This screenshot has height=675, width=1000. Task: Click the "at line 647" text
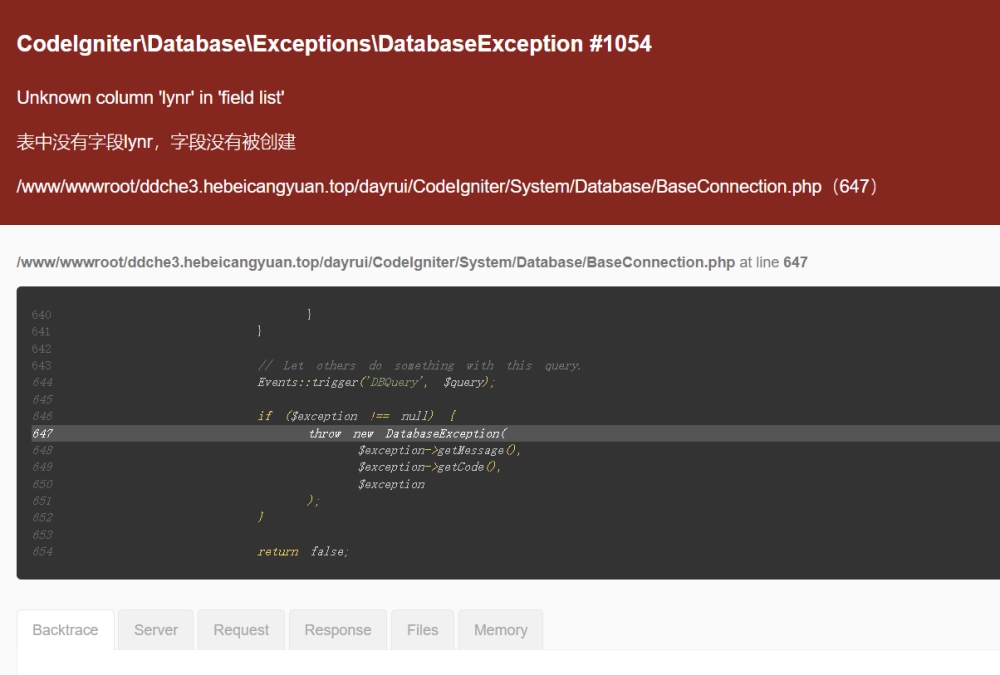click(x=774, y=262)
